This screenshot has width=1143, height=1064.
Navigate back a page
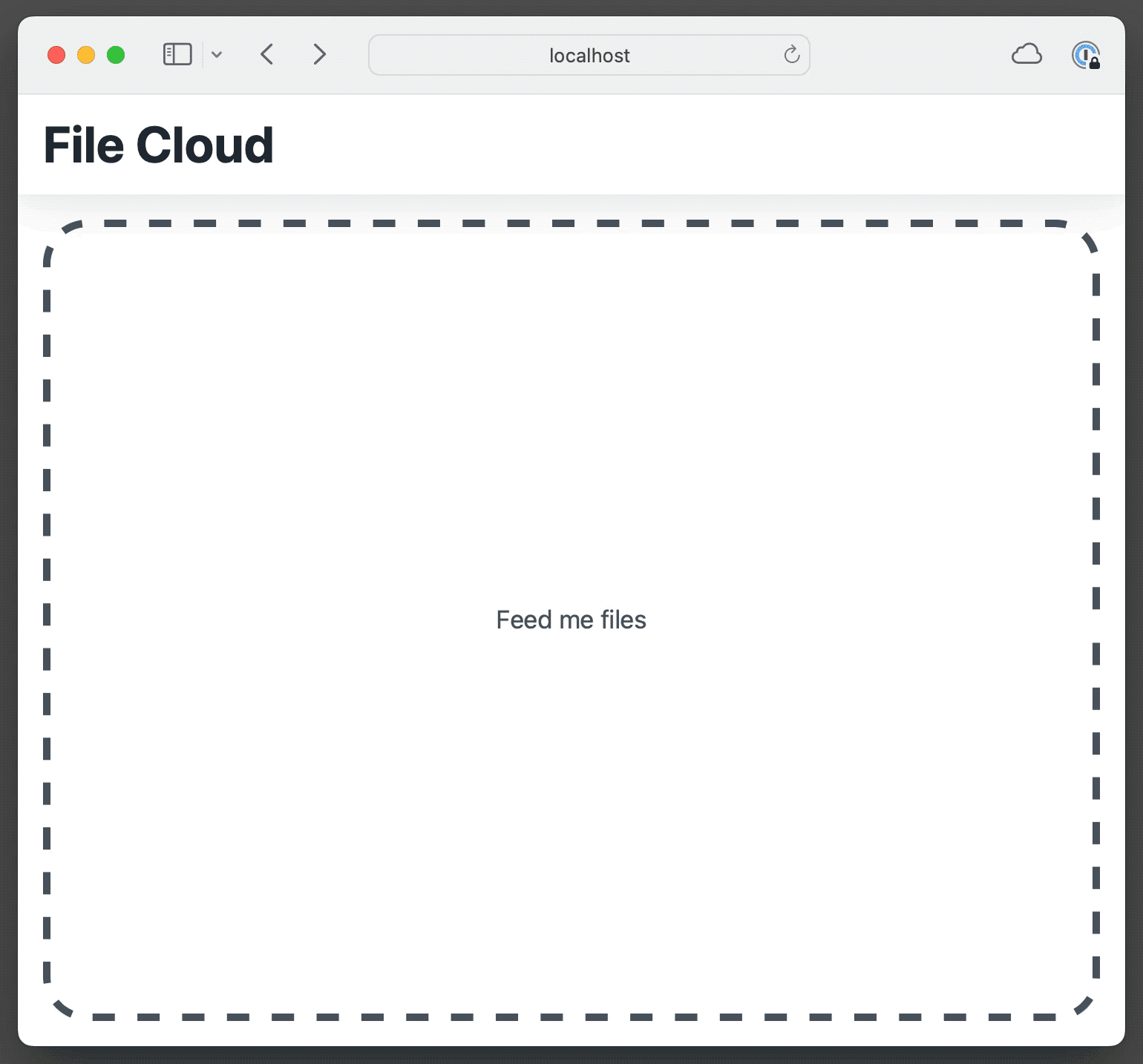tap(266, 54)
